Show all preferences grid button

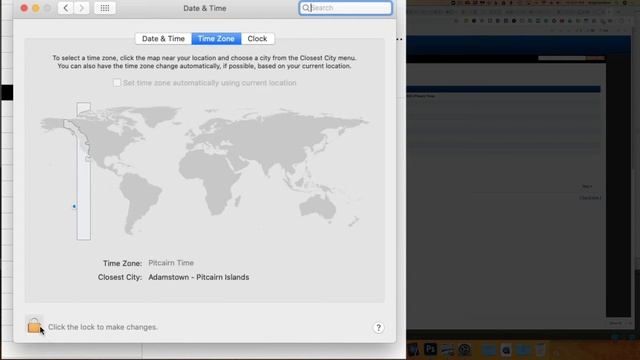pos(105,8)
